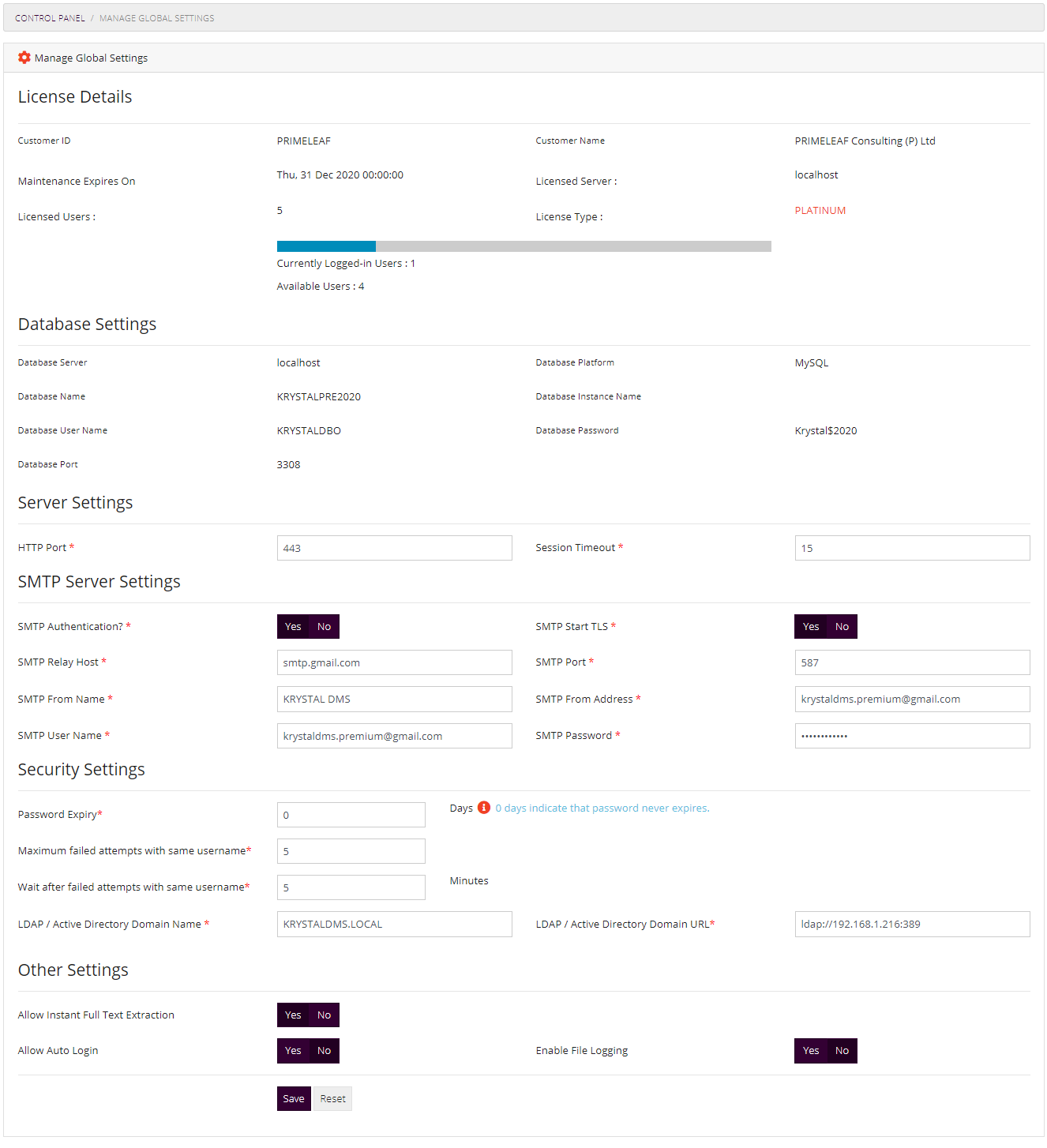The width and height of the screenshot is (1047, 1148).
Task: Set SMTP Authentication to No
Action: tap(324, 627)
